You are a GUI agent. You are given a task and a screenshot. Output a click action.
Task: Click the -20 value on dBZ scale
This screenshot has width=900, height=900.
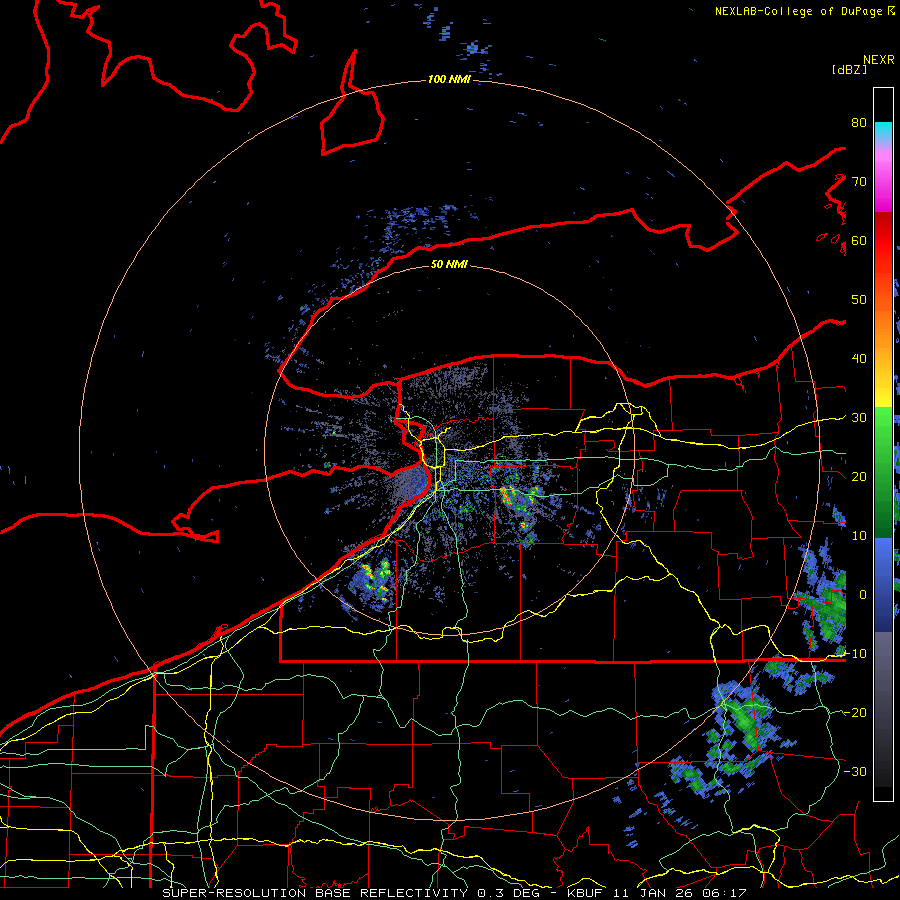coord(855,712)
